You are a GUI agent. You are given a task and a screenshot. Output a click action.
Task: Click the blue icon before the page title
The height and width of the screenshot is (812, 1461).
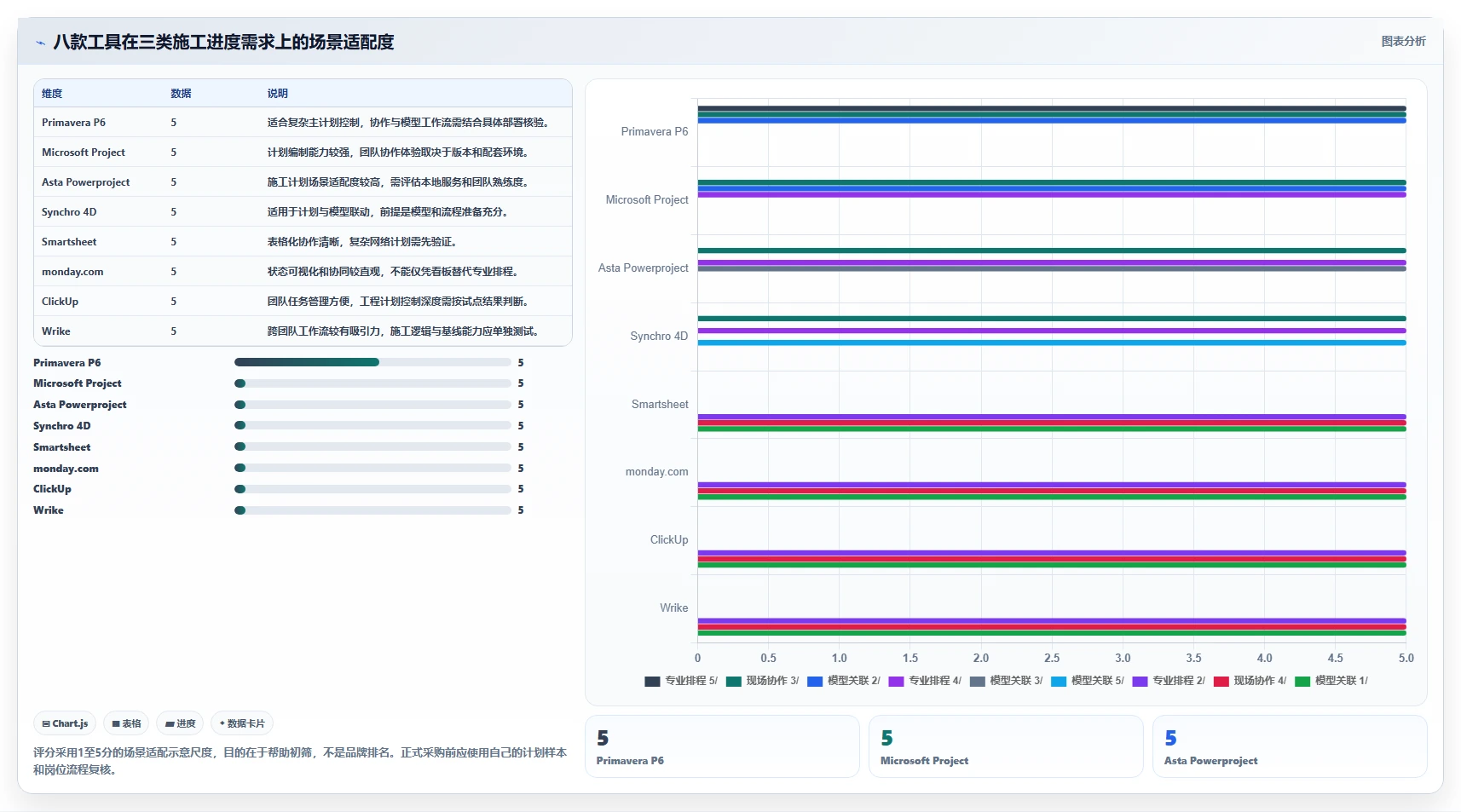pyautogui.click(x=40, y=43)
